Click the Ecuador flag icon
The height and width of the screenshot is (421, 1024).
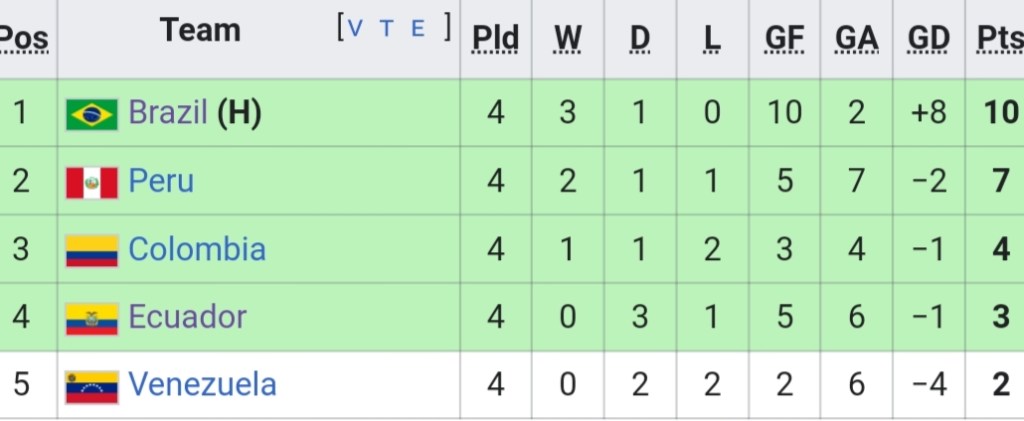tap(92, 318)
